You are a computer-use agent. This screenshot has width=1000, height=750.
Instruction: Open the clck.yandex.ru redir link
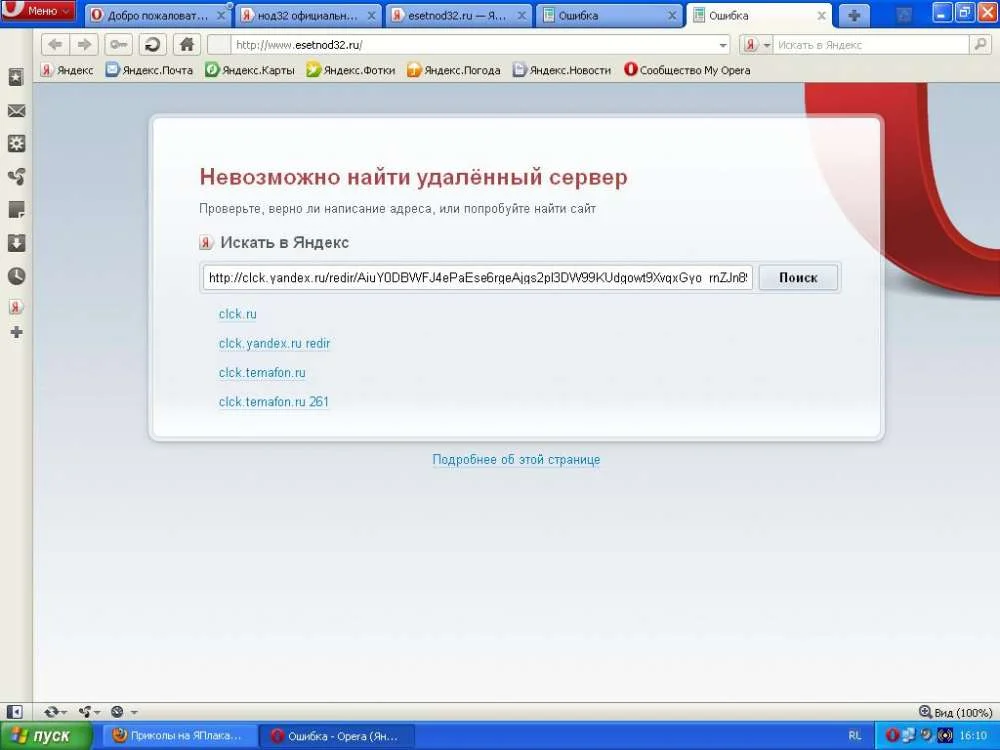tap(274, 343)
